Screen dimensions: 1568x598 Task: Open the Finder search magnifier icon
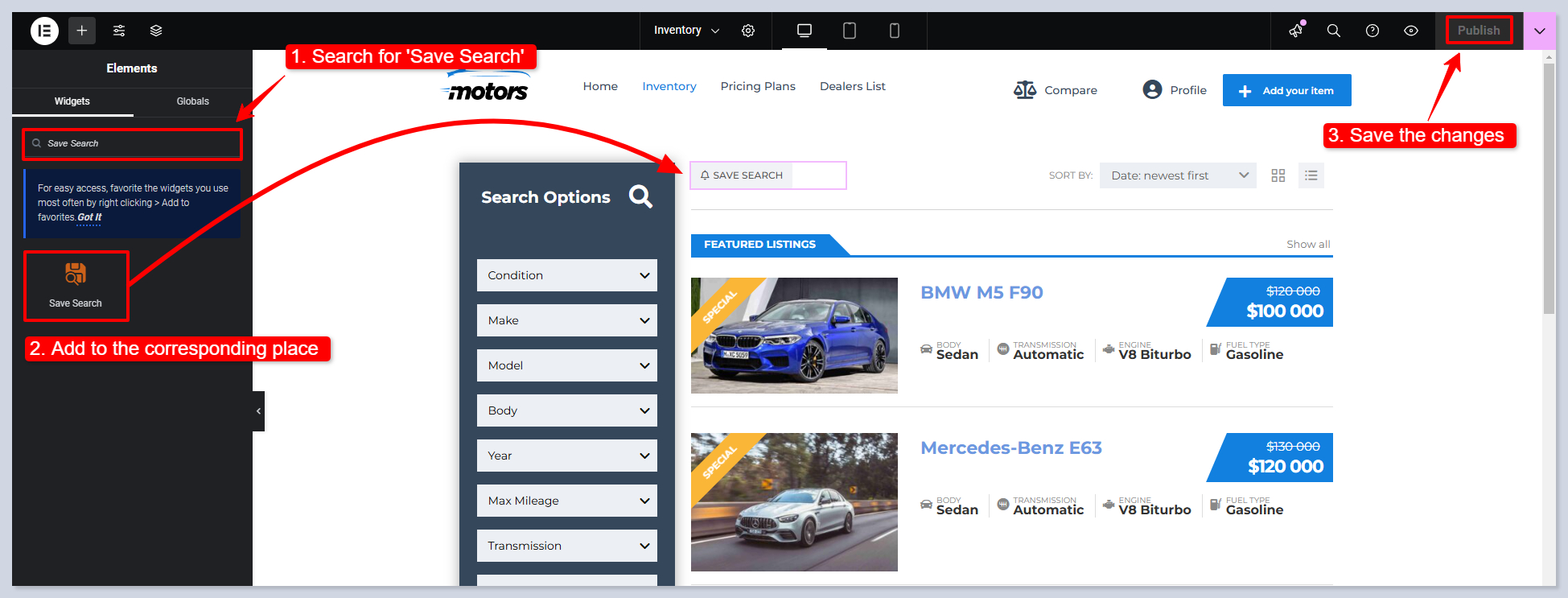pyautogui.click(x=1333, y=31)
